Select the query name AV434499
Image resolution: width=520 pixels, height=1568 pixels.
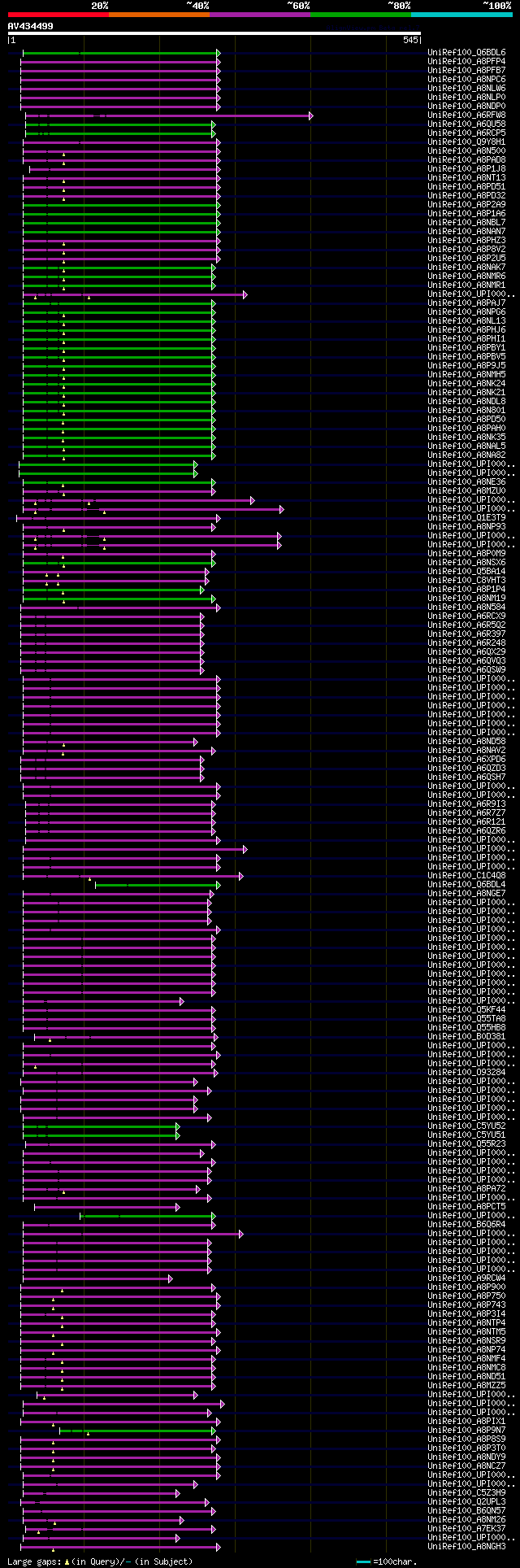(31, 26)
